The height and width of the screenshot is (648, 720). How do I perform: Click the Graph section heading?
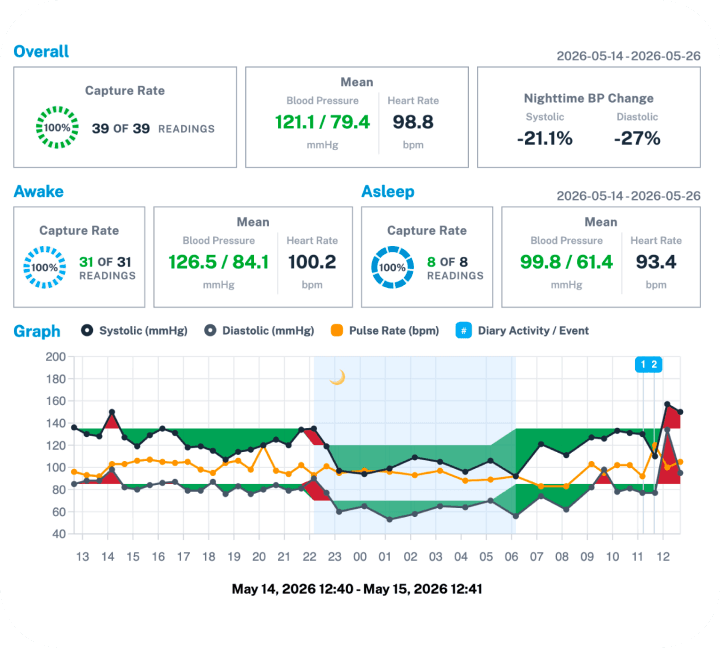point(37,331)
